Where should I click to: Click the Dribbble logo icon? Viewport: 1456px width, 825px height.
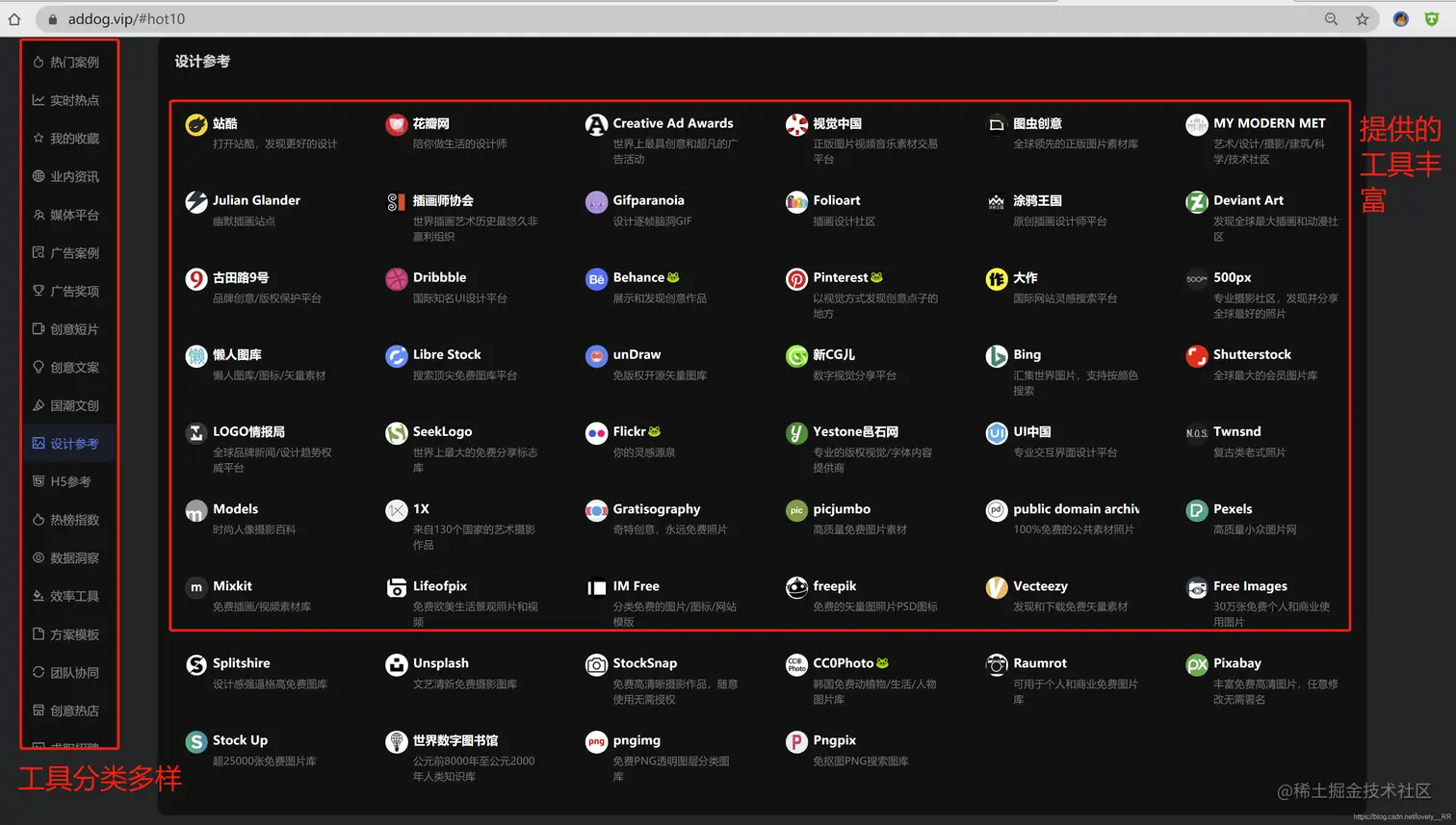coord(397,279)
